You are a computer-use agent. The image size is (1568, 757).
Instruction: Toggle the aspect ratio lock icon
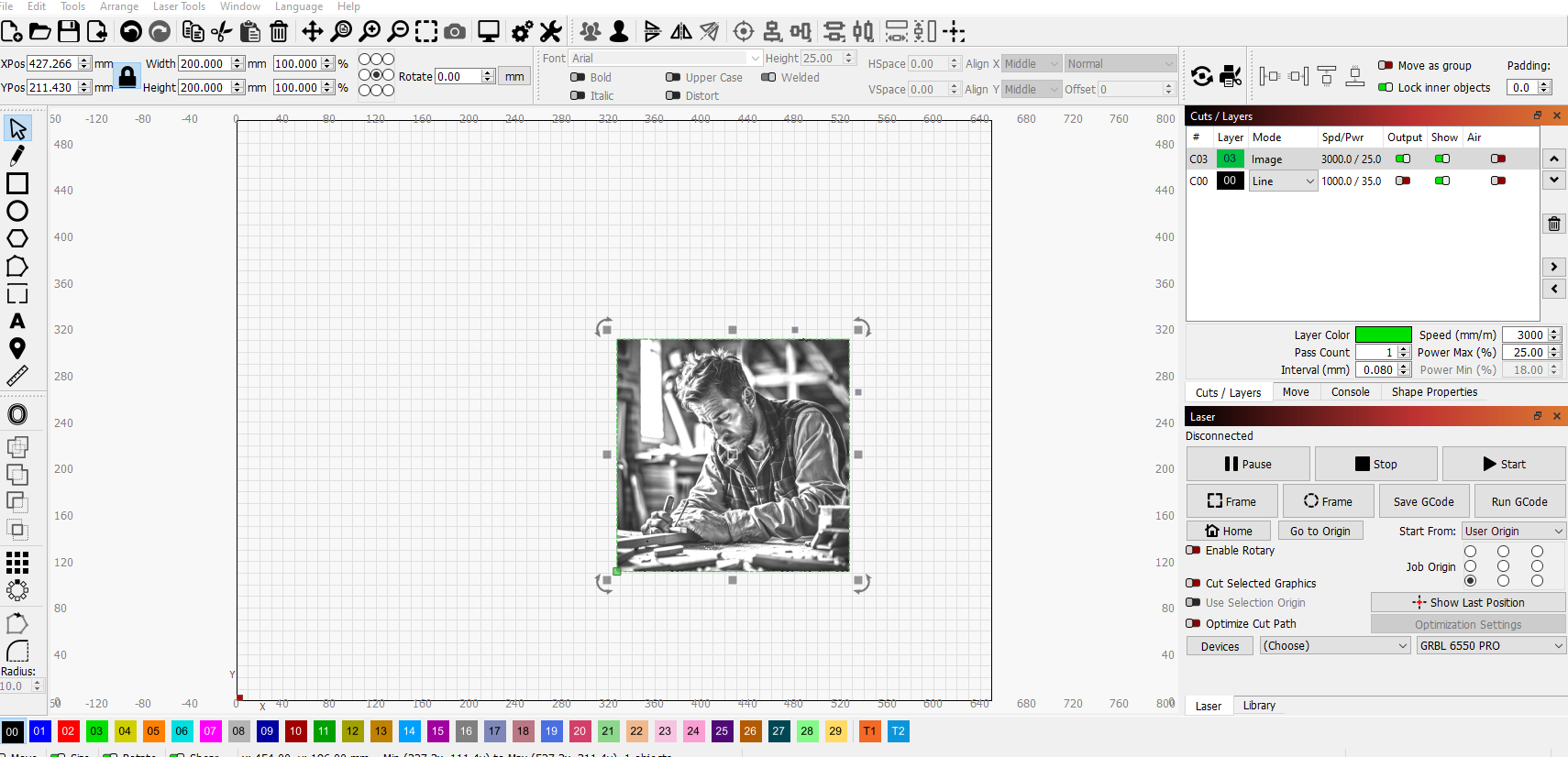point(127,77)
